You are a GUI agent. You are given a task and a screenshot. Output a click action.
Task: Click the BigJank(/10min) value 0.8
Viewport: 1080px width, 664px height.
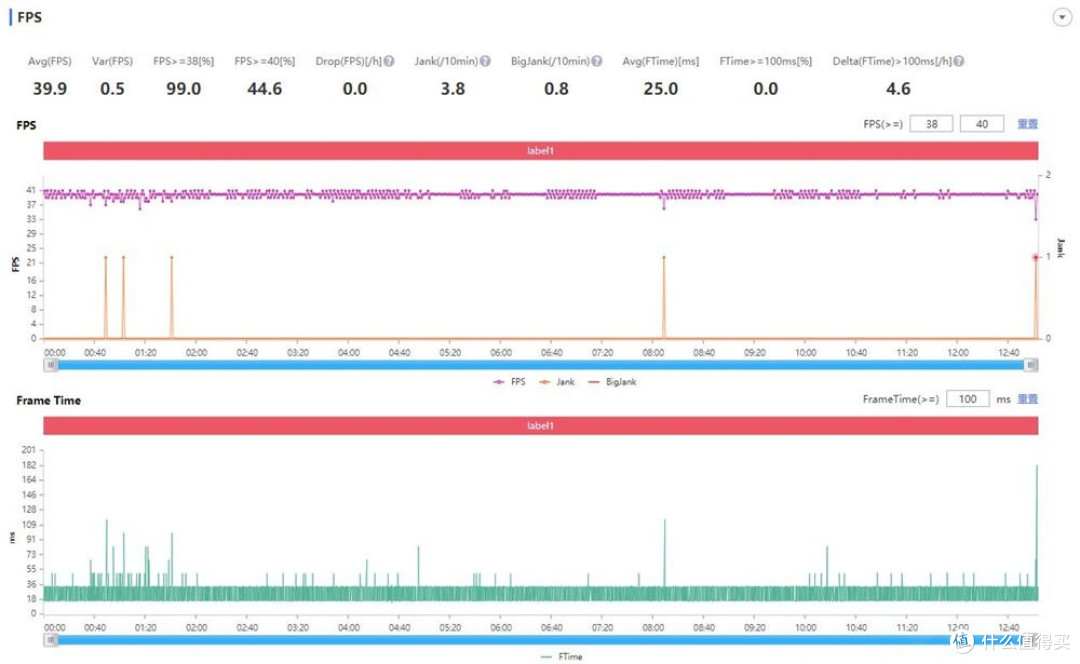point(556,89)
